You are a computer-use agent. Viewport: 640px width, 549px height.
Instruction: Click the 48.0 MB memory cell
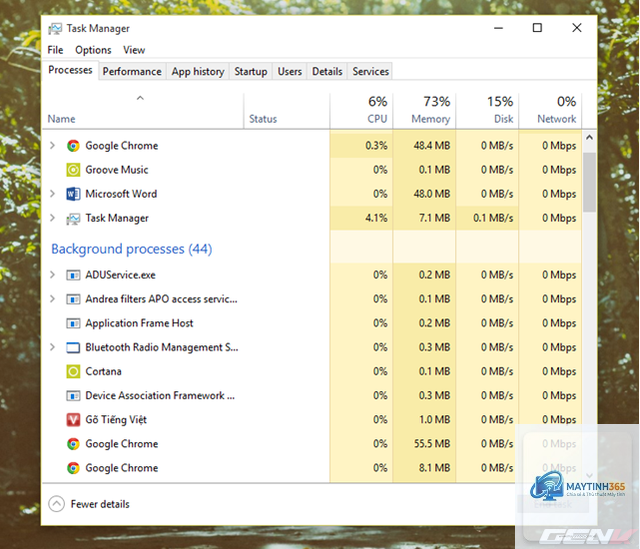[424, 194]
